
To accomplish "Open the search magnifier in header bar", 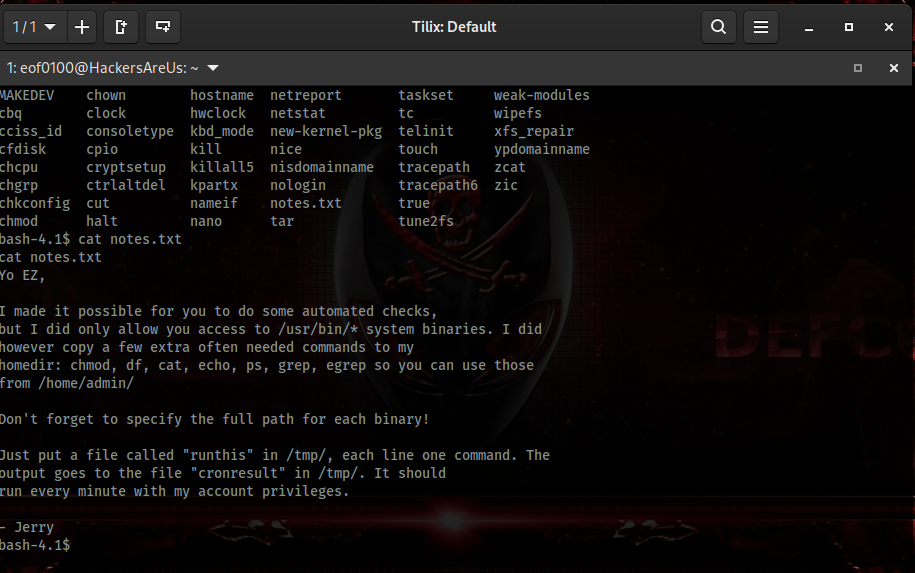I will 718,27.
